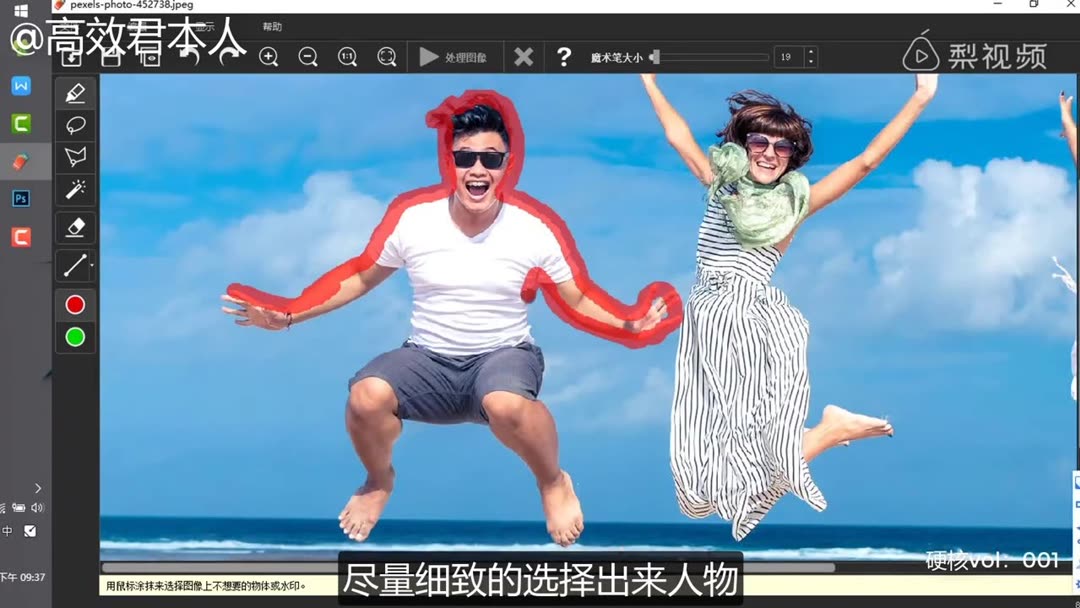Select the Polygonal lasso tool
The height and width of the screenshot is (608, 1080).
click(x=75, y=157)
